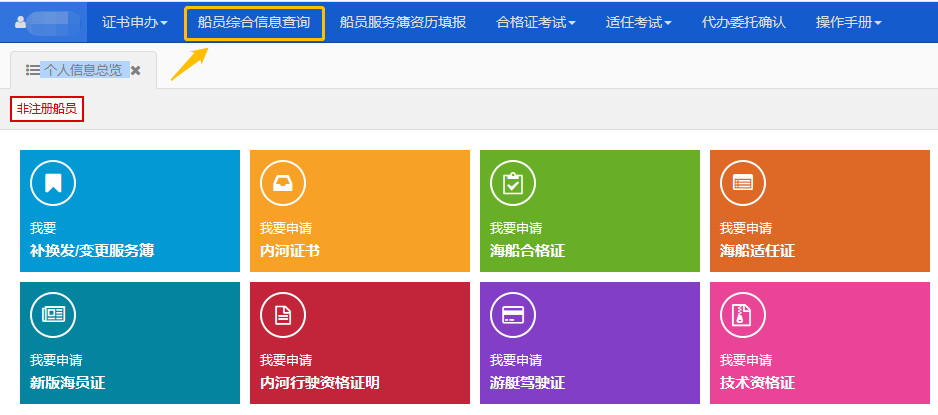This screenshot has height=415, width=938.
Task: Open the 合格证考试 dropdown menu
Action: (x=535, y=22)
